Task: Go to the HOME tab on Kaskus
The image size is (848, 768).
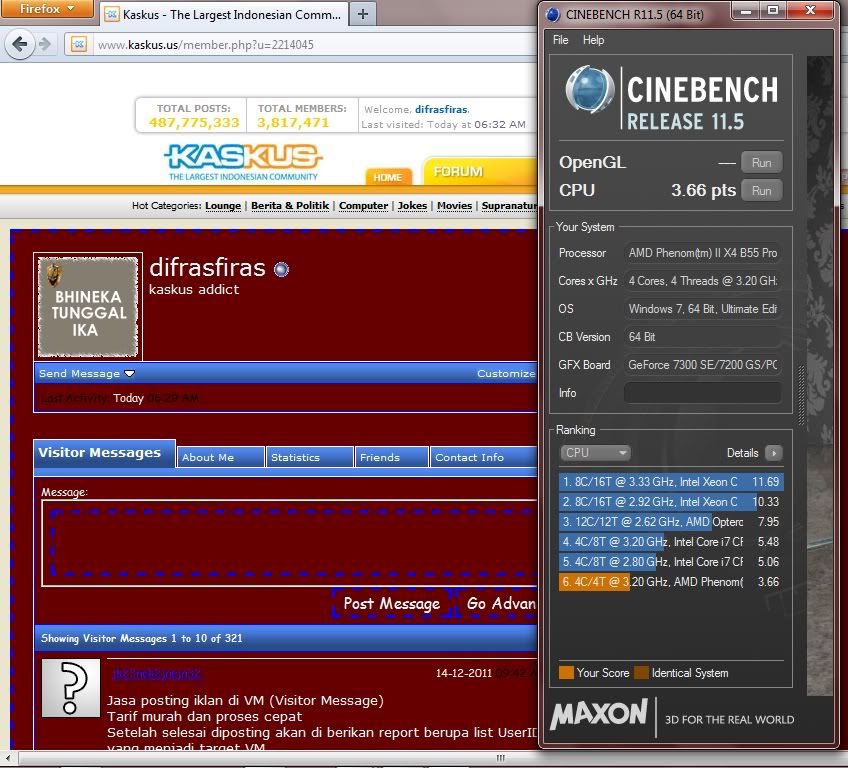Action: (x=388, y=177)
